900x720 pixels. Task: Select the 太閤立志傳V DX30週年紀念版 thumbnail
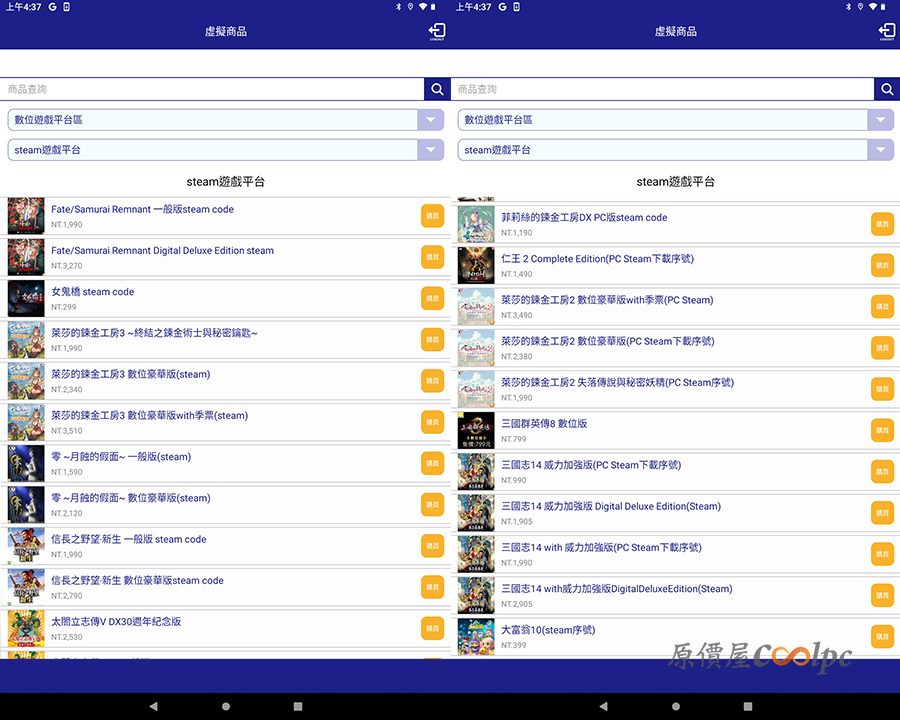pyautogui.click(x=26, y=628)
